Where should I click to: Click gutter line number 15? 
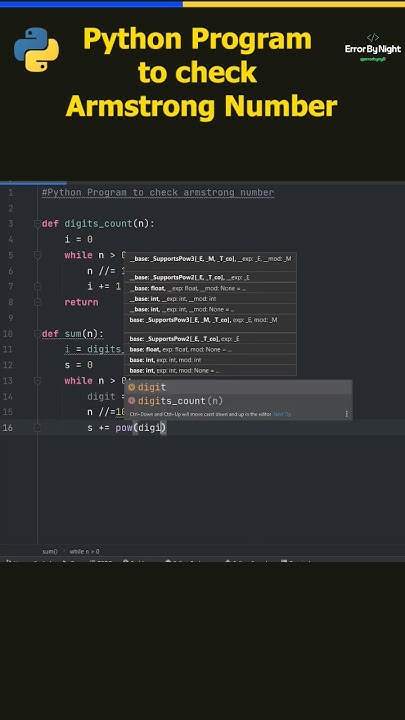pos(8,412)
